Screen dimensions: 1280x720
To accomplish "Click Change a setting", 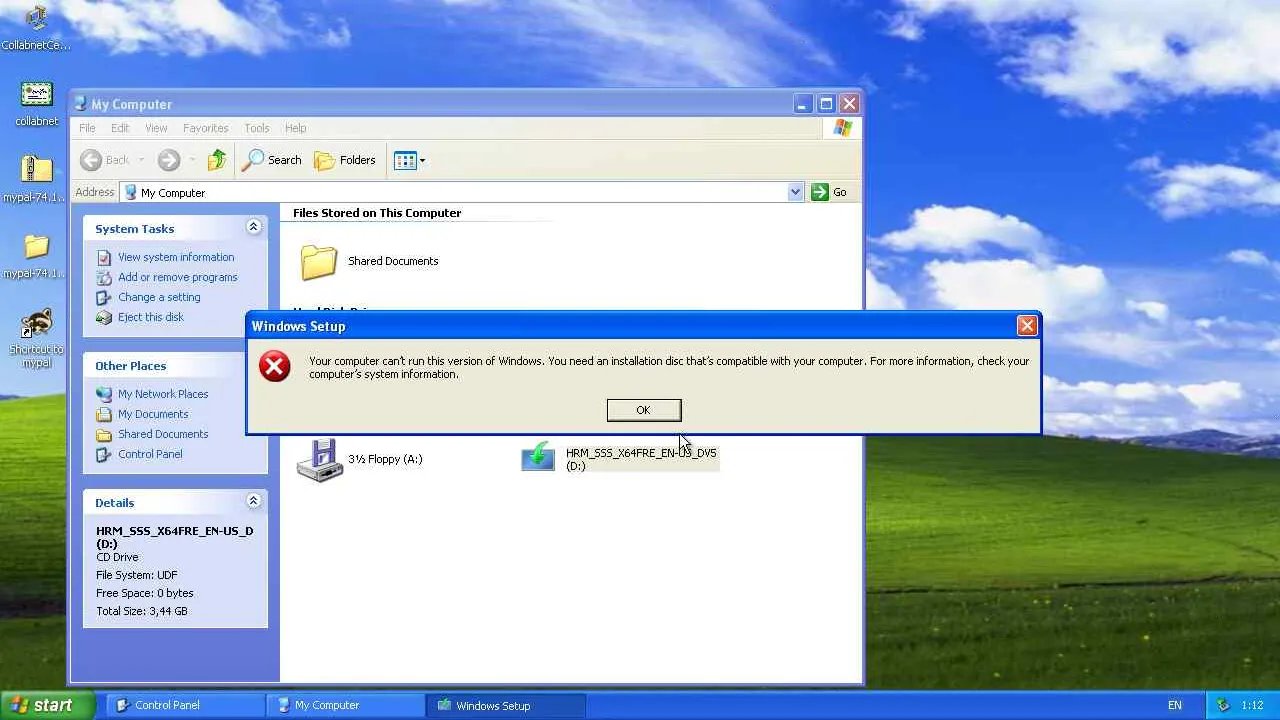I will (159, 297).
